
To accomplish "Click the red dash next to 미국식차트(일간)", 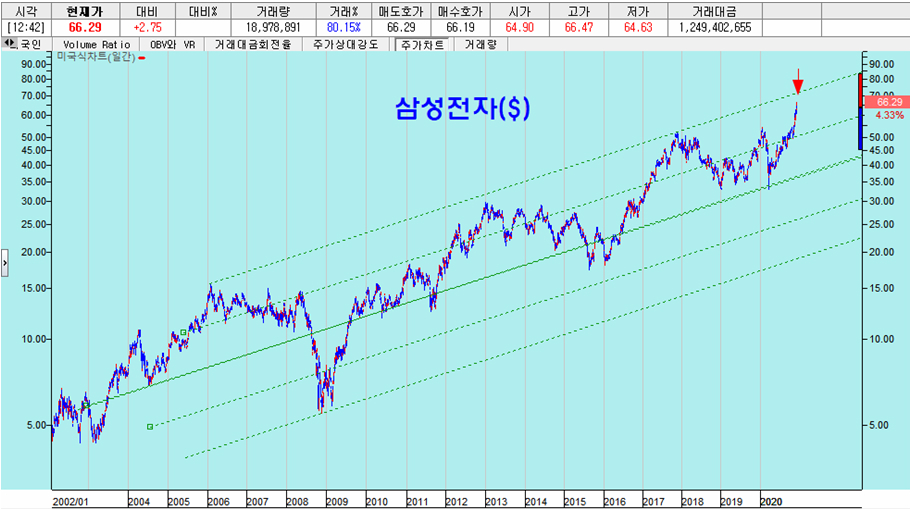I will (142, 58).
